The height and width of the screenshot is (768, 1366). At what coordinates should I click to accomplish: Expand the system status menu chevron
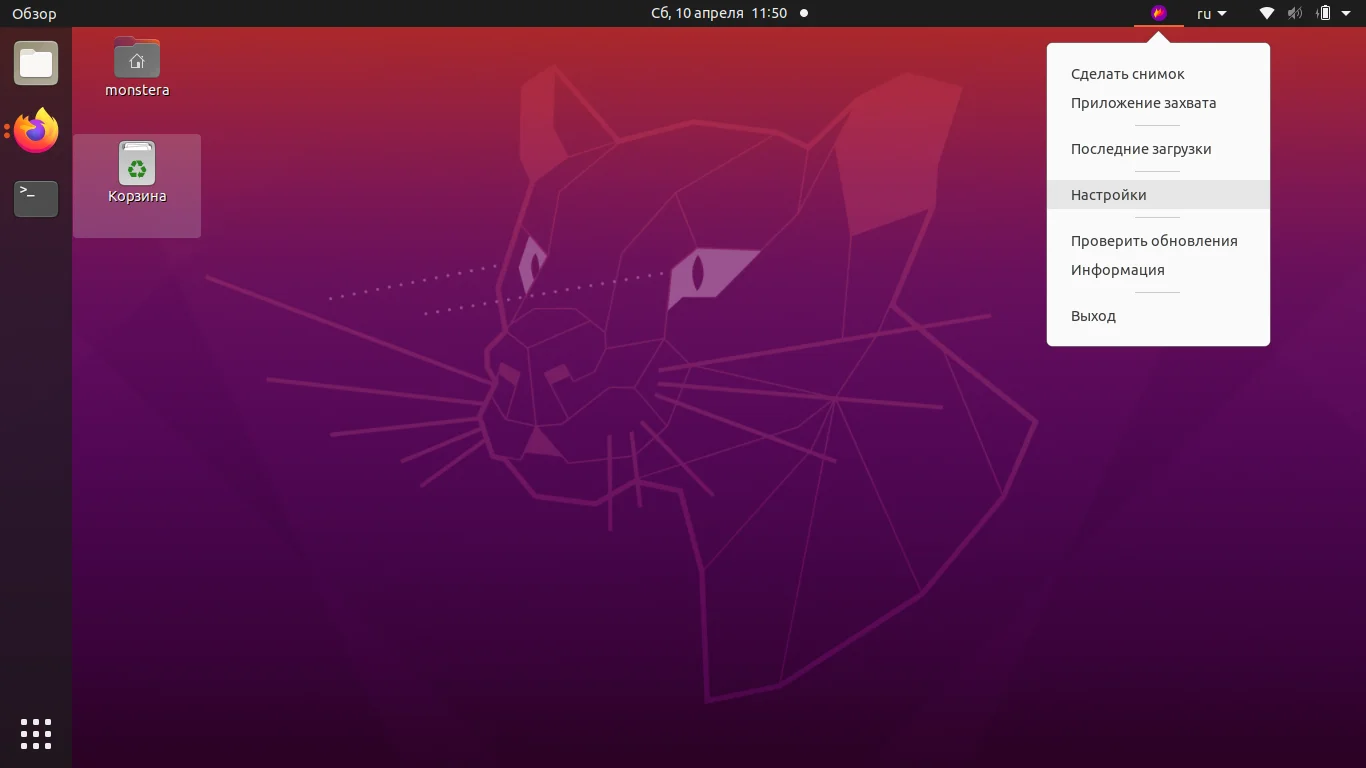coord(1344,13)
